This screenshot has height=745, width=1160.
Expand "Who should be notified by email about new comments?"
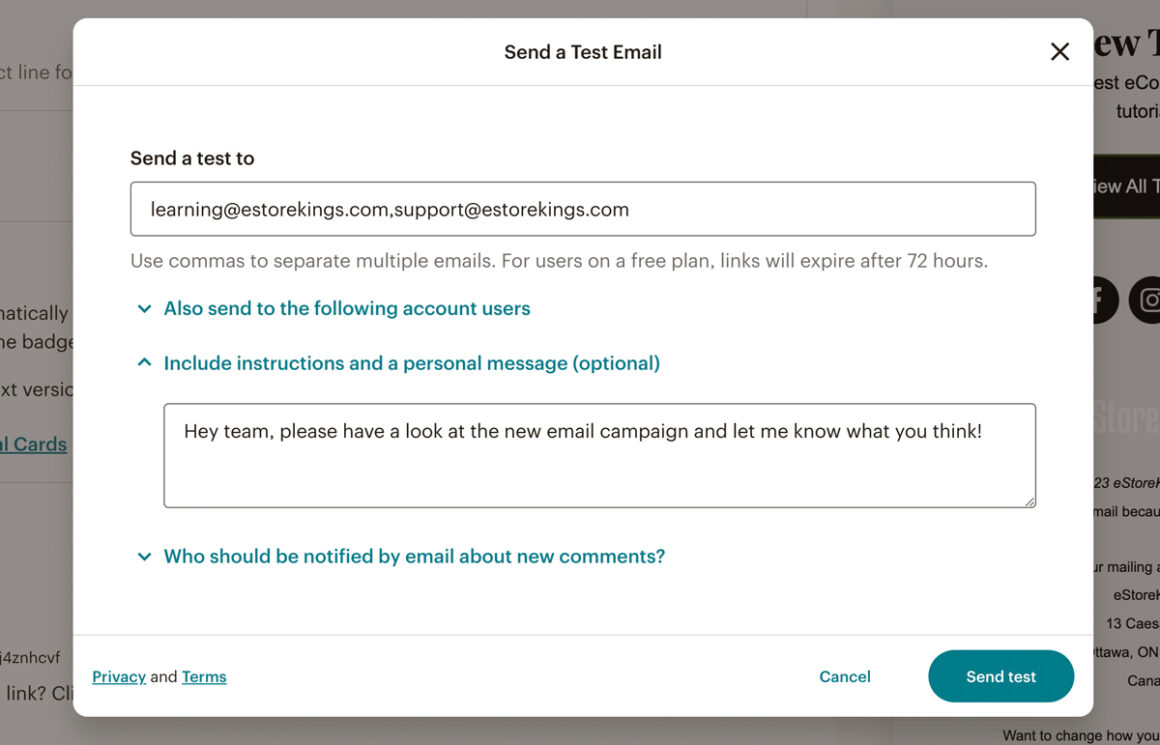tap(415, 555)
